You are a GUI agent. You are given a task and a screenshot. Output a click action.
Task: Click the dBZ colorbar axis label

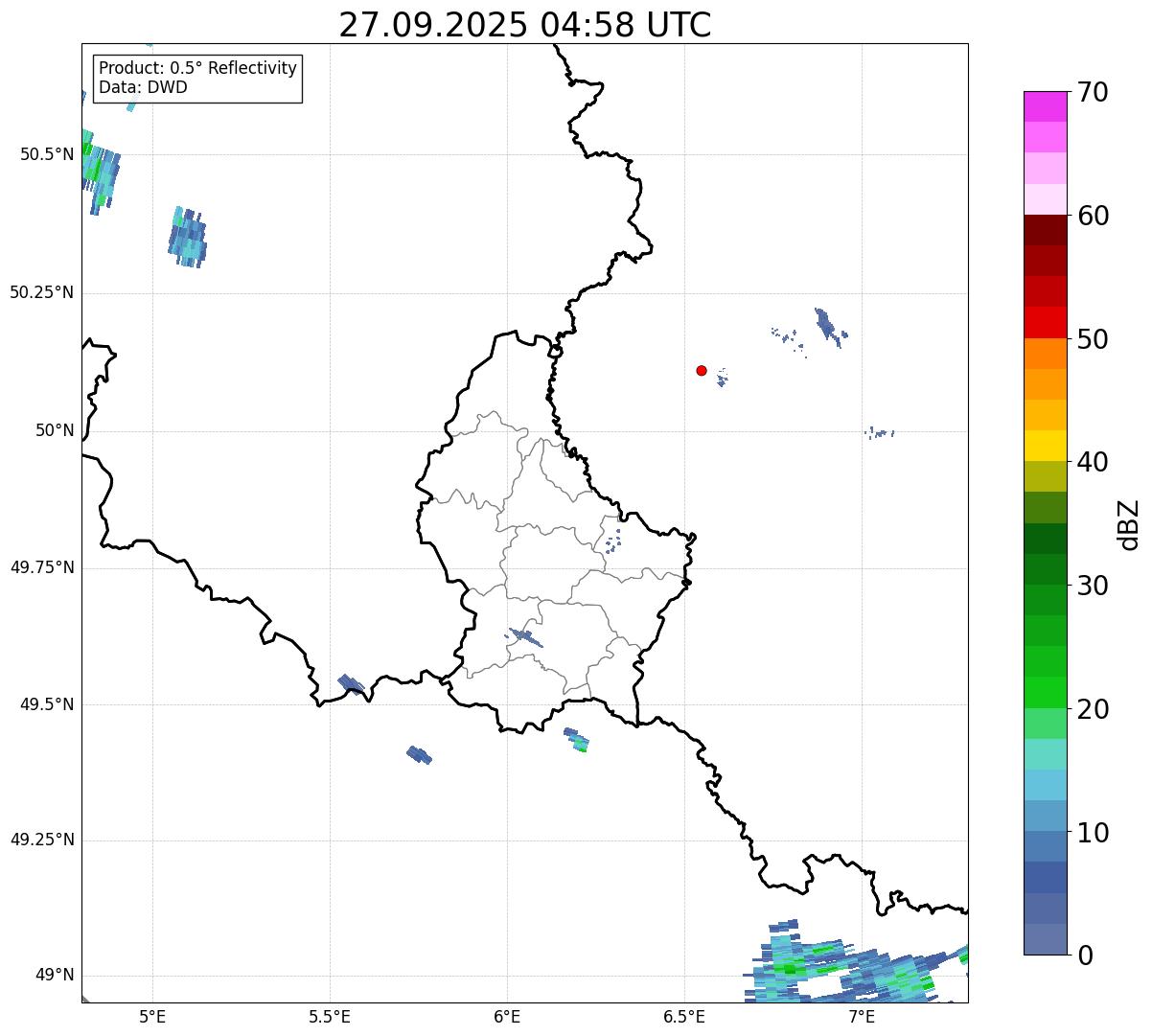click(x=1129, y=524)
